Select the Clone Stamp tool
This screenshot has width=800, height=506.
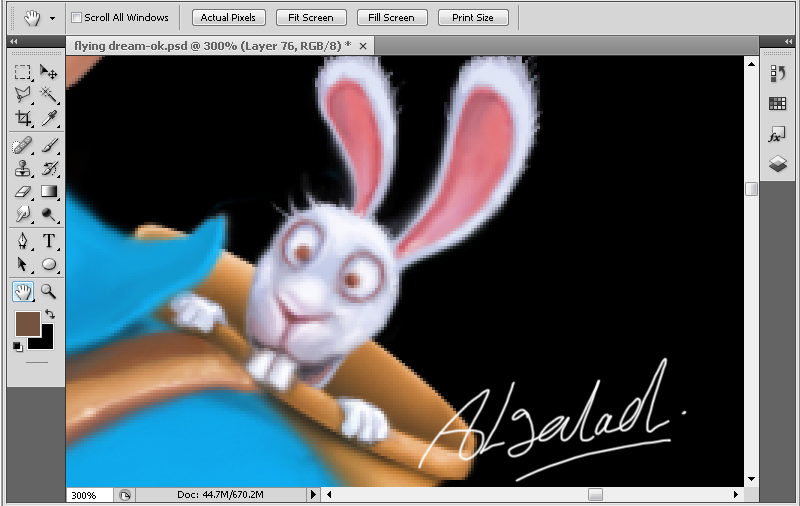tap(22, 169)
